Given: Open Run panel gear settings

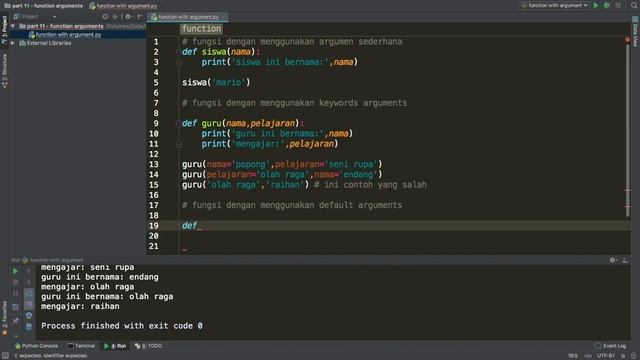Looking at the screenshot, I should tap(612, 260).
